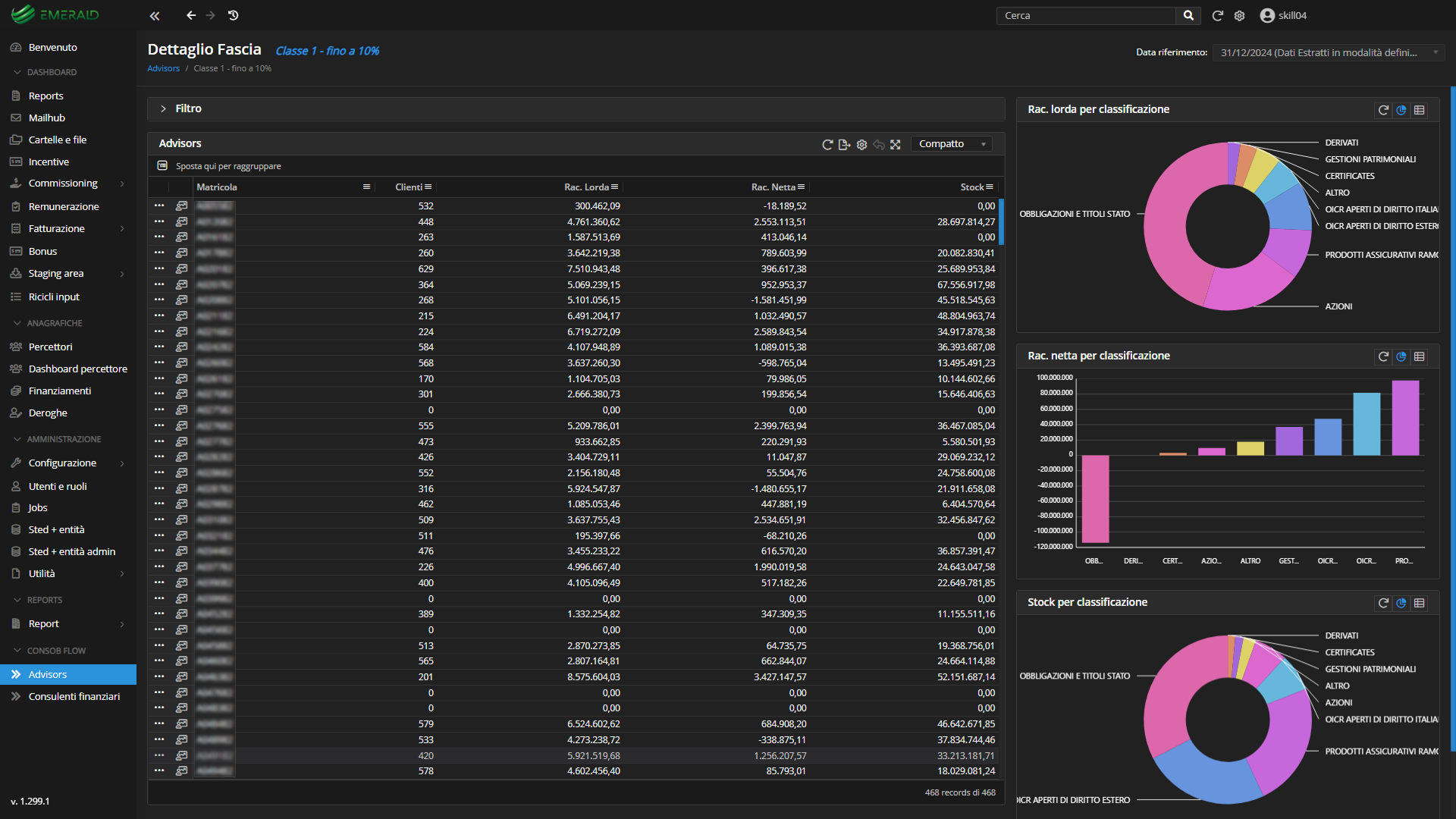The image size is (1456, 819).
Task: Collapse the sidebar with double chevron icon
Action: (x=155, y=15)
